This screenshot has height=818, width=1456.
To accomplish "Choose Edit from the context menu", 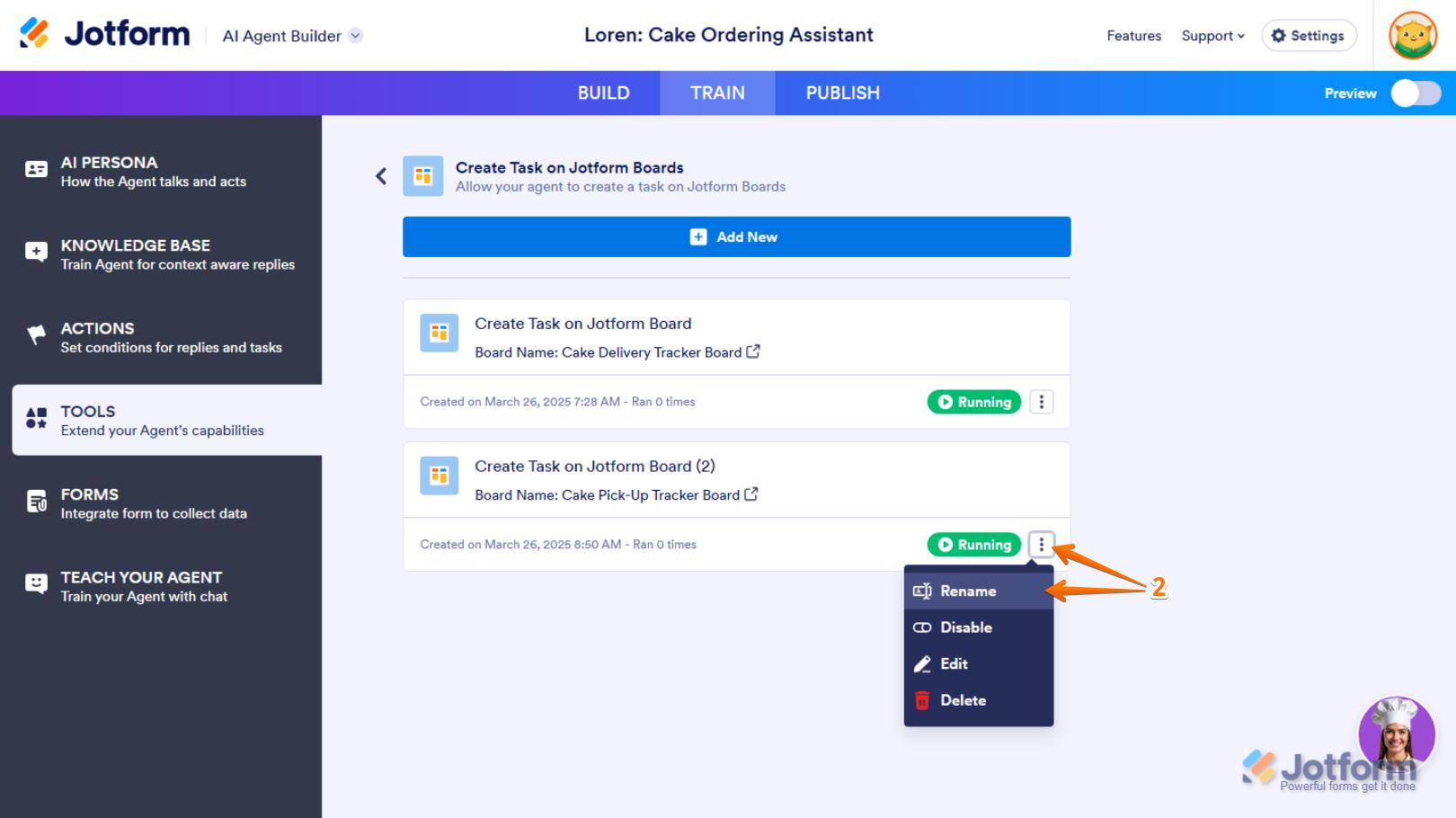I will tap(978, 664).
